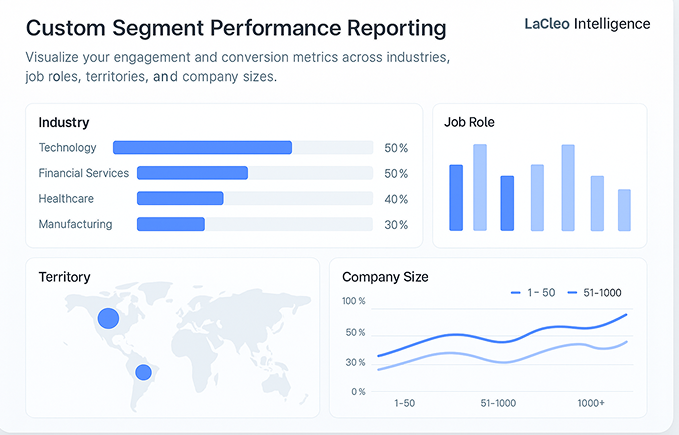Click the Manufacturing industry bar
Image resolution: width=679 pixels, height=435 pixels.
[171, 224]
